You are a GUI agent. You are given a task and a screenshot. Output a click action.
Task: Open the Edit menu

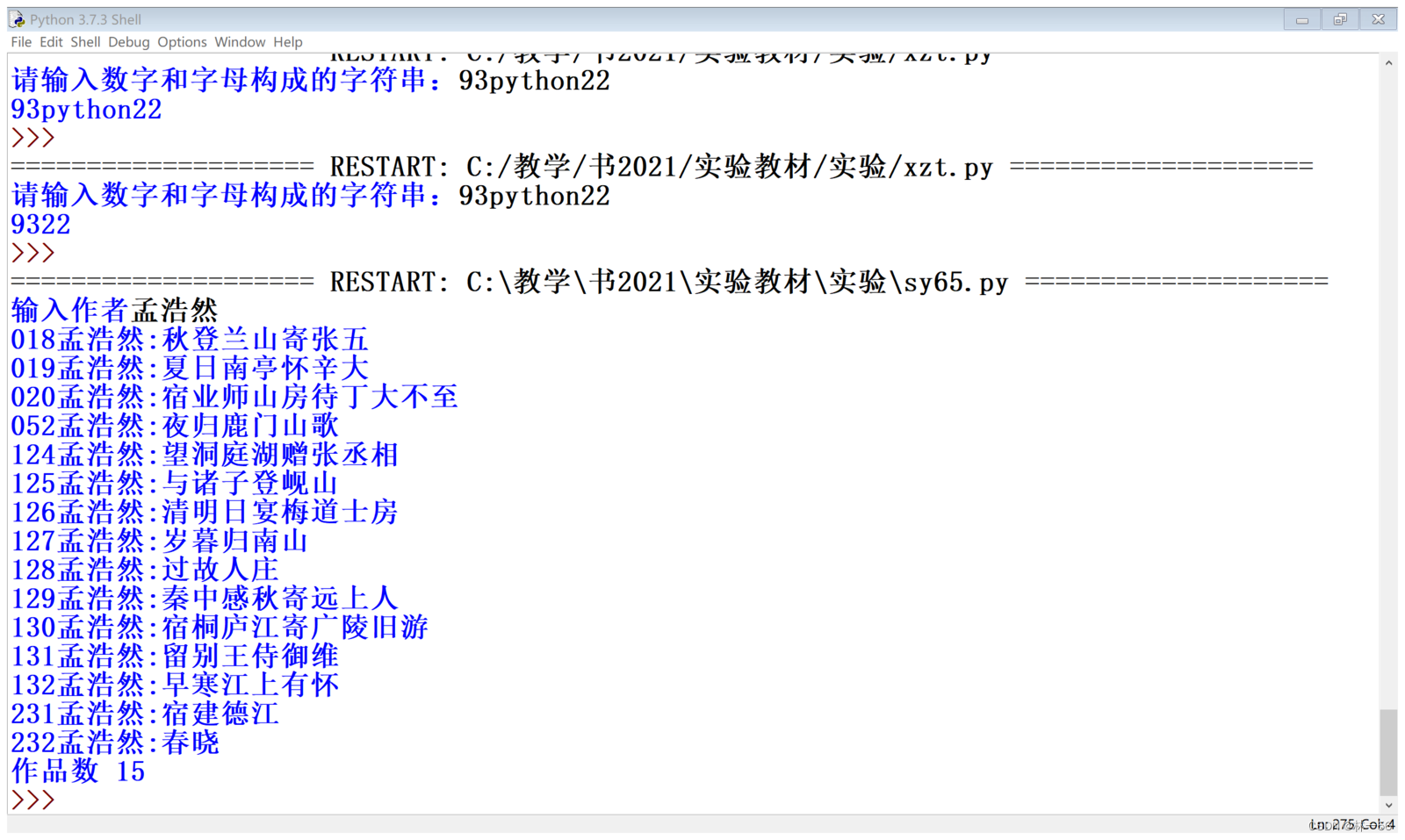coord(50,41)
